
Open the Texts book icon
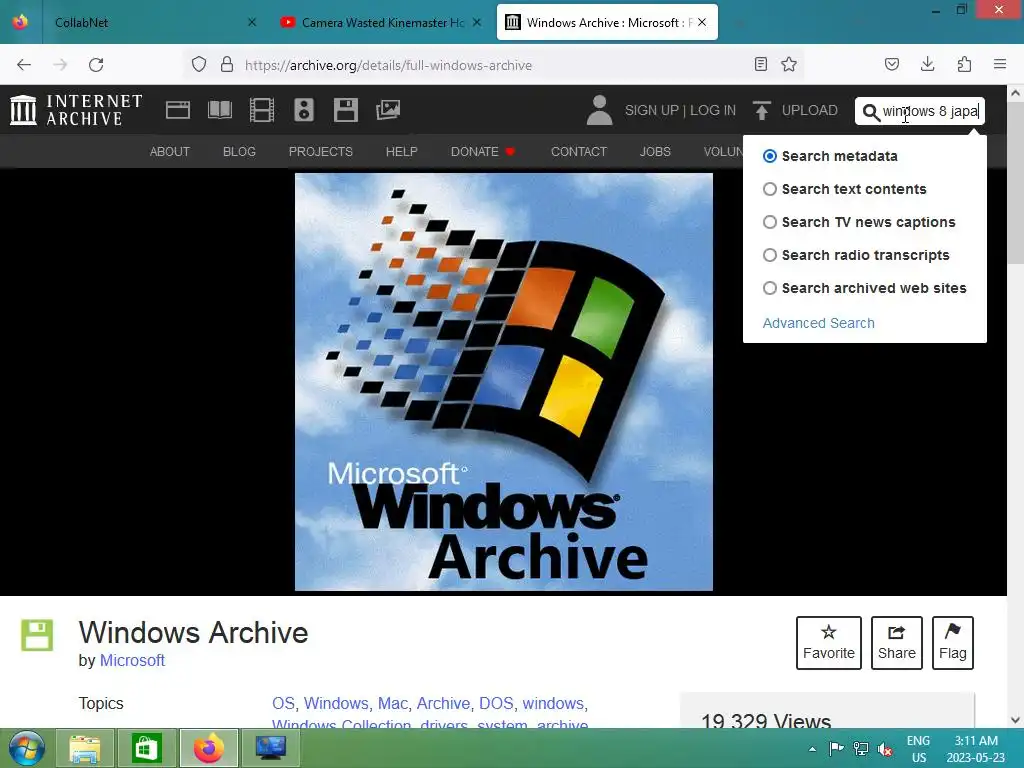pos(219,110)
